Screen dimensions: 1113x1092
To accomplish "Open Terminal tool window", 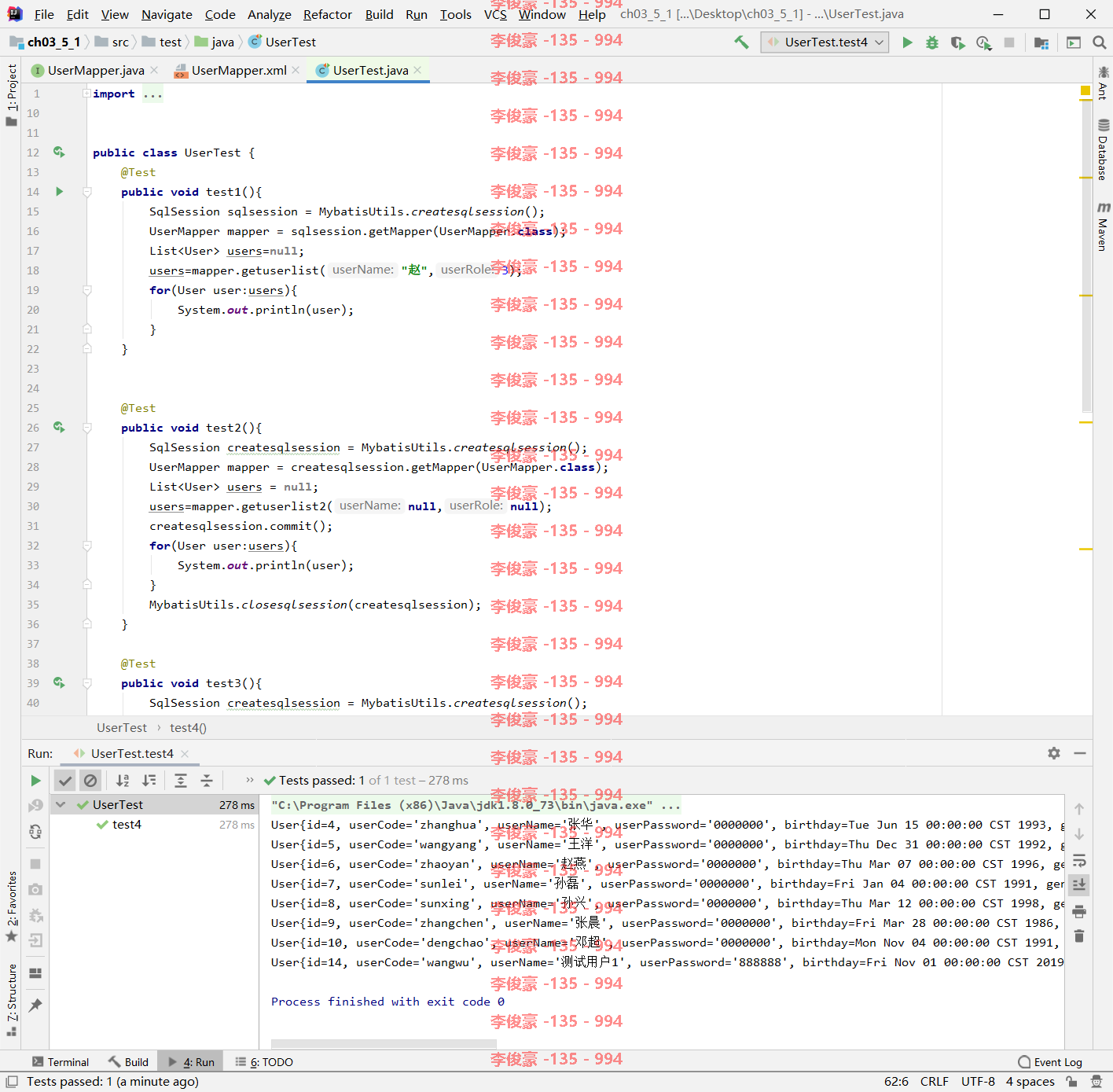I will 61,1062.
